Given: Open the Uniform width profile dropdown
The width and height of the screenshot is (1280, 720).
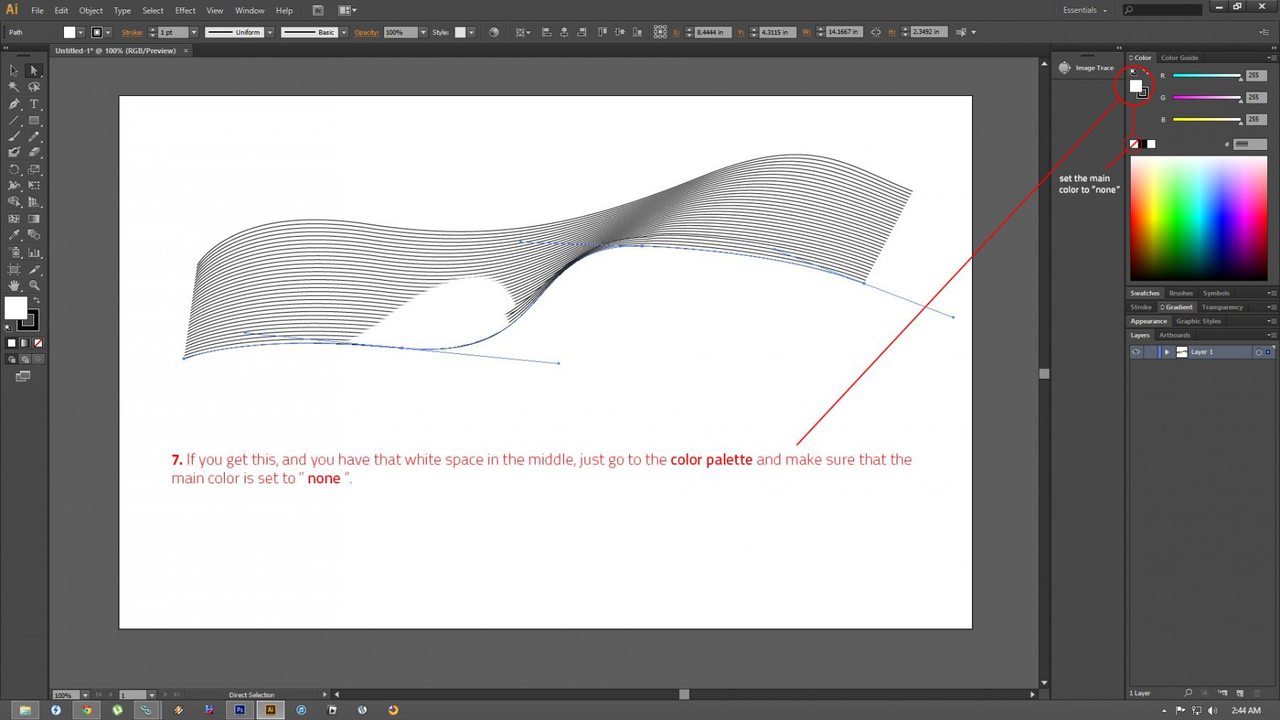Looking at the screenshot, I should (268, 32).
